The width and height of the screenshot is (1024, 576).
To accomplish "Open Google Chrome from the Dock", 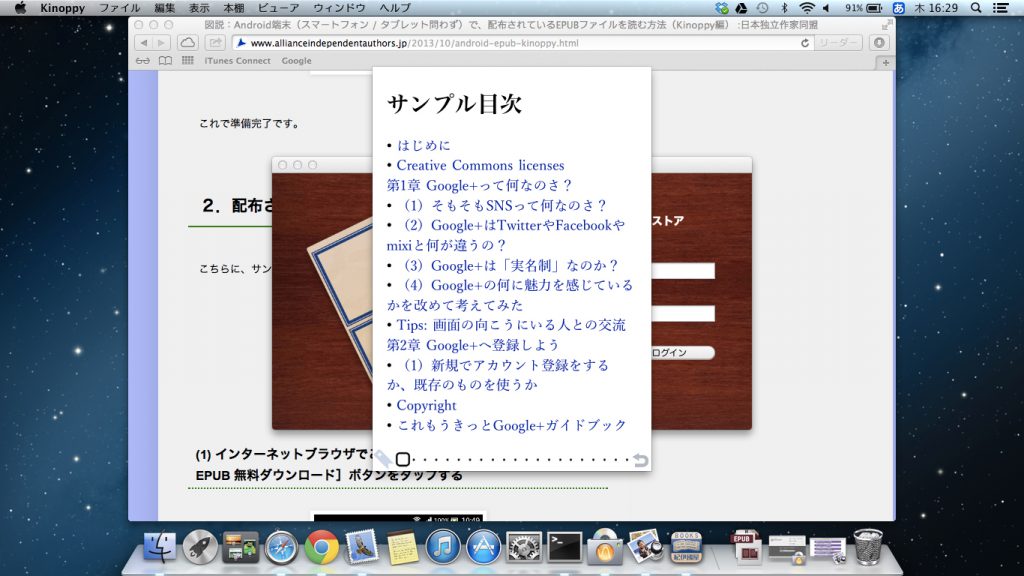I will point(321,547).
